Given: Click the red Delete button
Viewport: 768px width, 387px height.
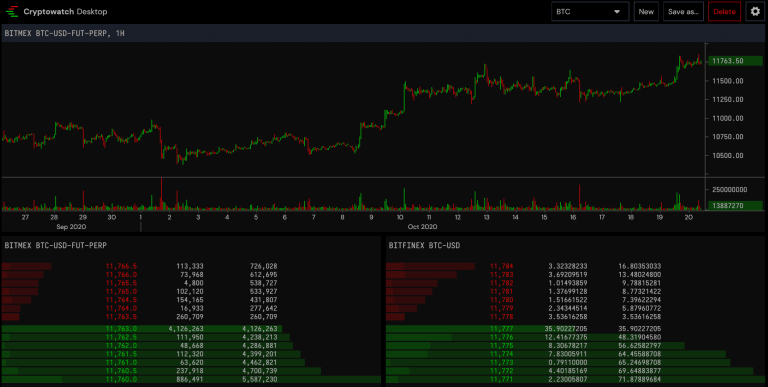Looking at the screenshot, I should pos(724,11).
